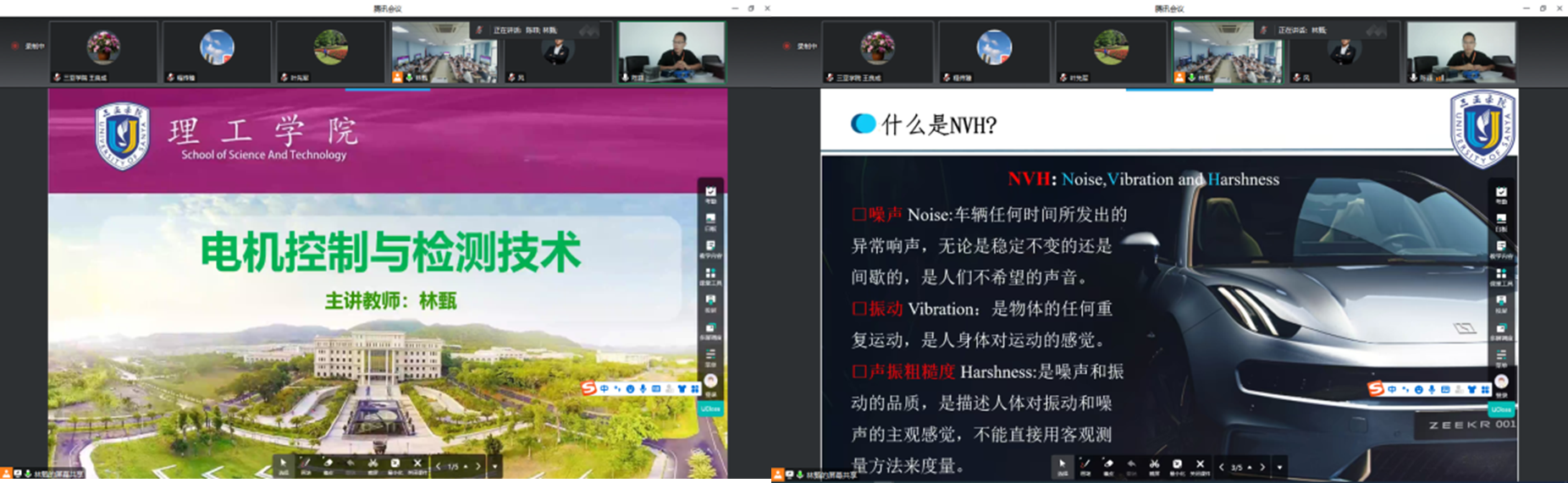Click the teal UClass button in right window
This screenshot has height=483, width=1568.
(1501, 409)
